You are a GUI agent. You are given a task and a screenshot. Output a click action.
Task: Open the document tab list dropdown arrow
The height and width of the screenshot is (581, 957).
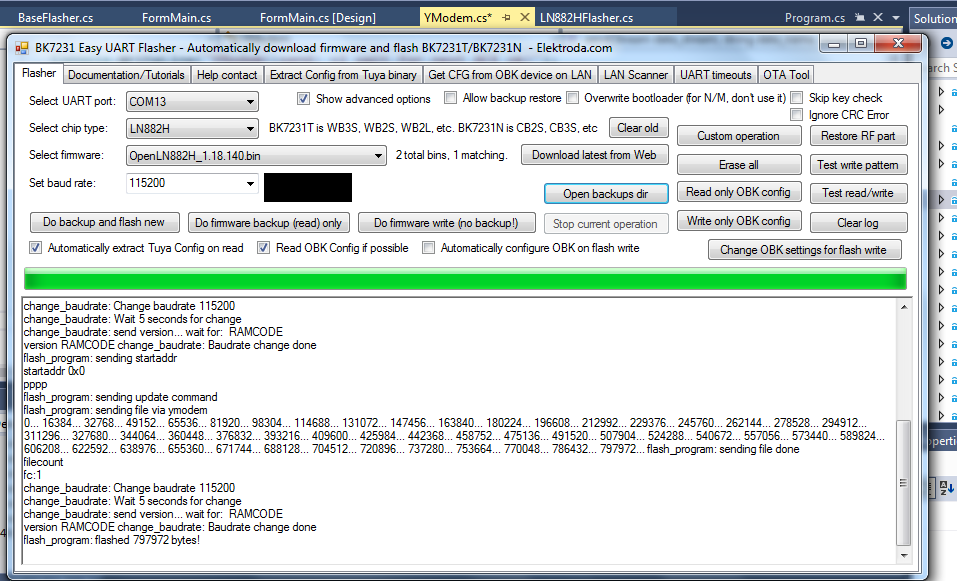(896, 18)
